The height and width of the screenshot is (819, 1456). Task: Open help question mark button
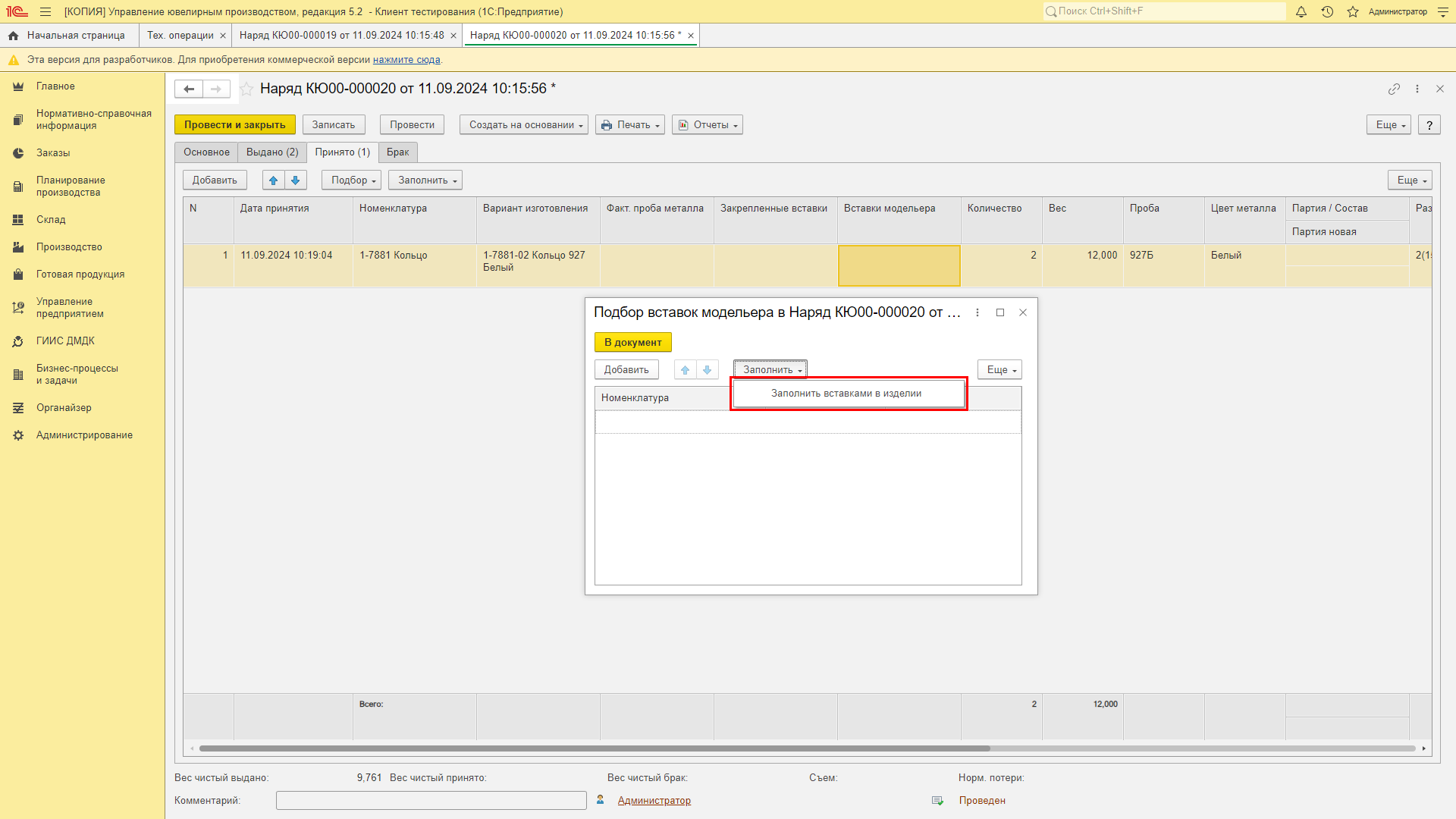pos(1429,125)
